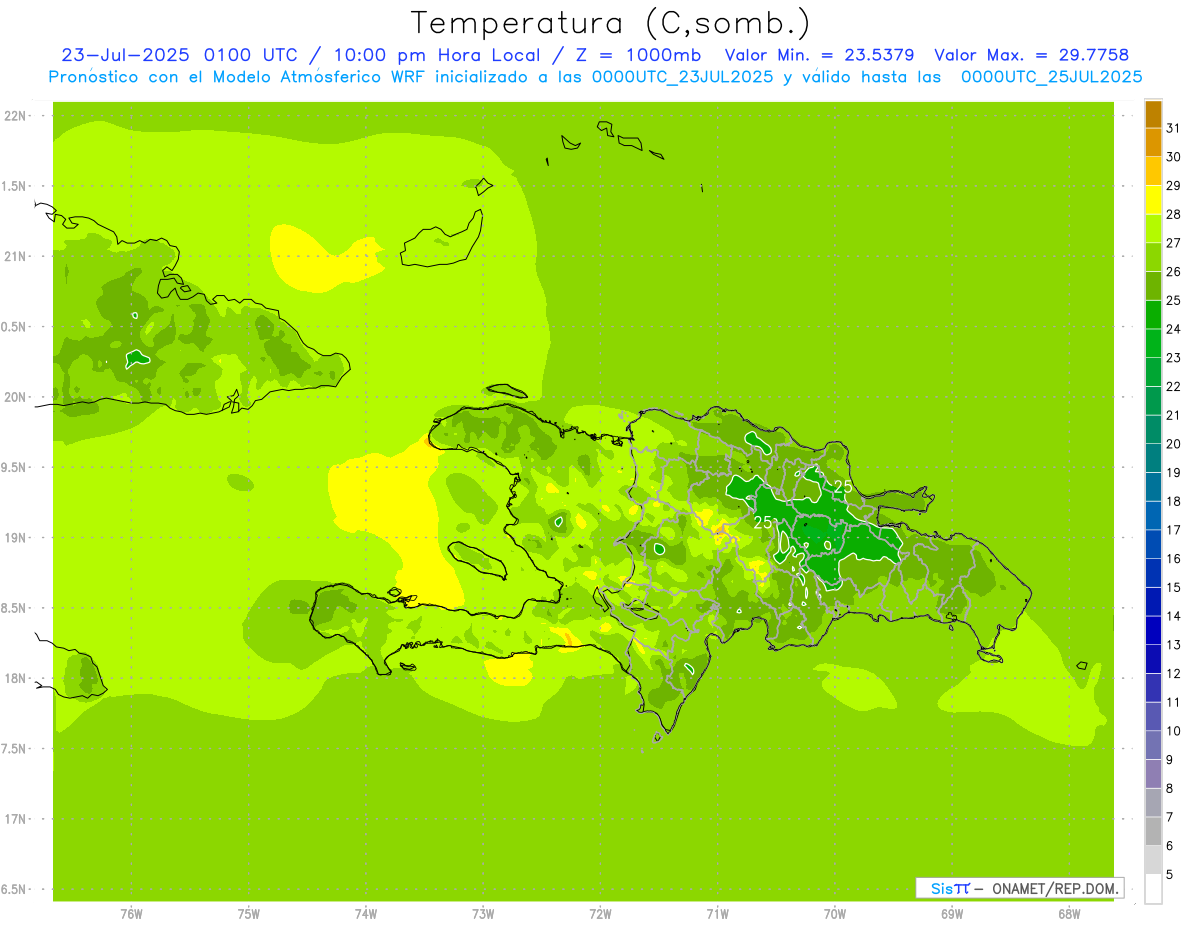The height and width of the screenshot is (927, 1200).
Task: Pick the yellow legend swatch between 28 and 29
Action: (1153, 200)
